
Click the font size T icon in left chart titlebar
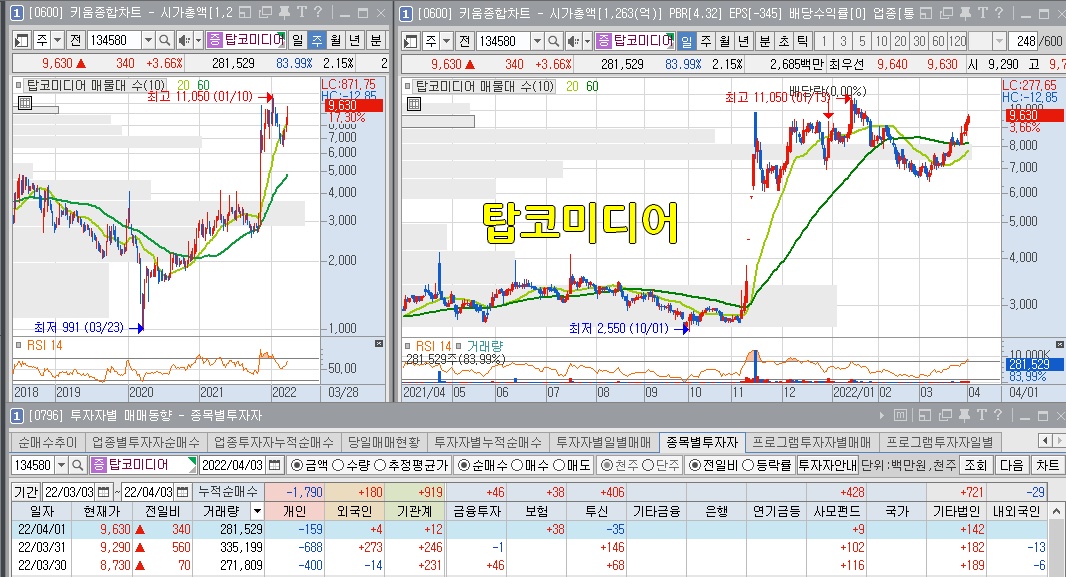pos(301,12)
